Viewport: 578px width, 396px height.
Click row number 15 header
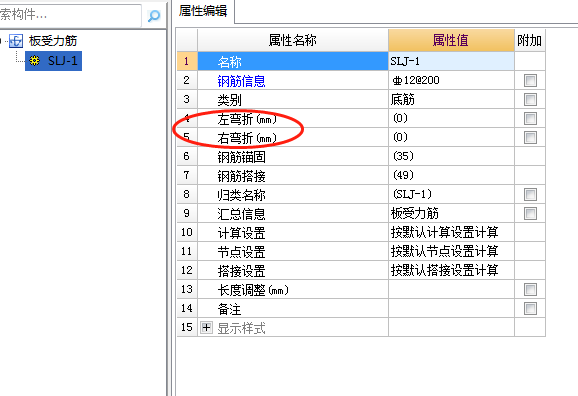pyautogui.click(x=187, y=327)
